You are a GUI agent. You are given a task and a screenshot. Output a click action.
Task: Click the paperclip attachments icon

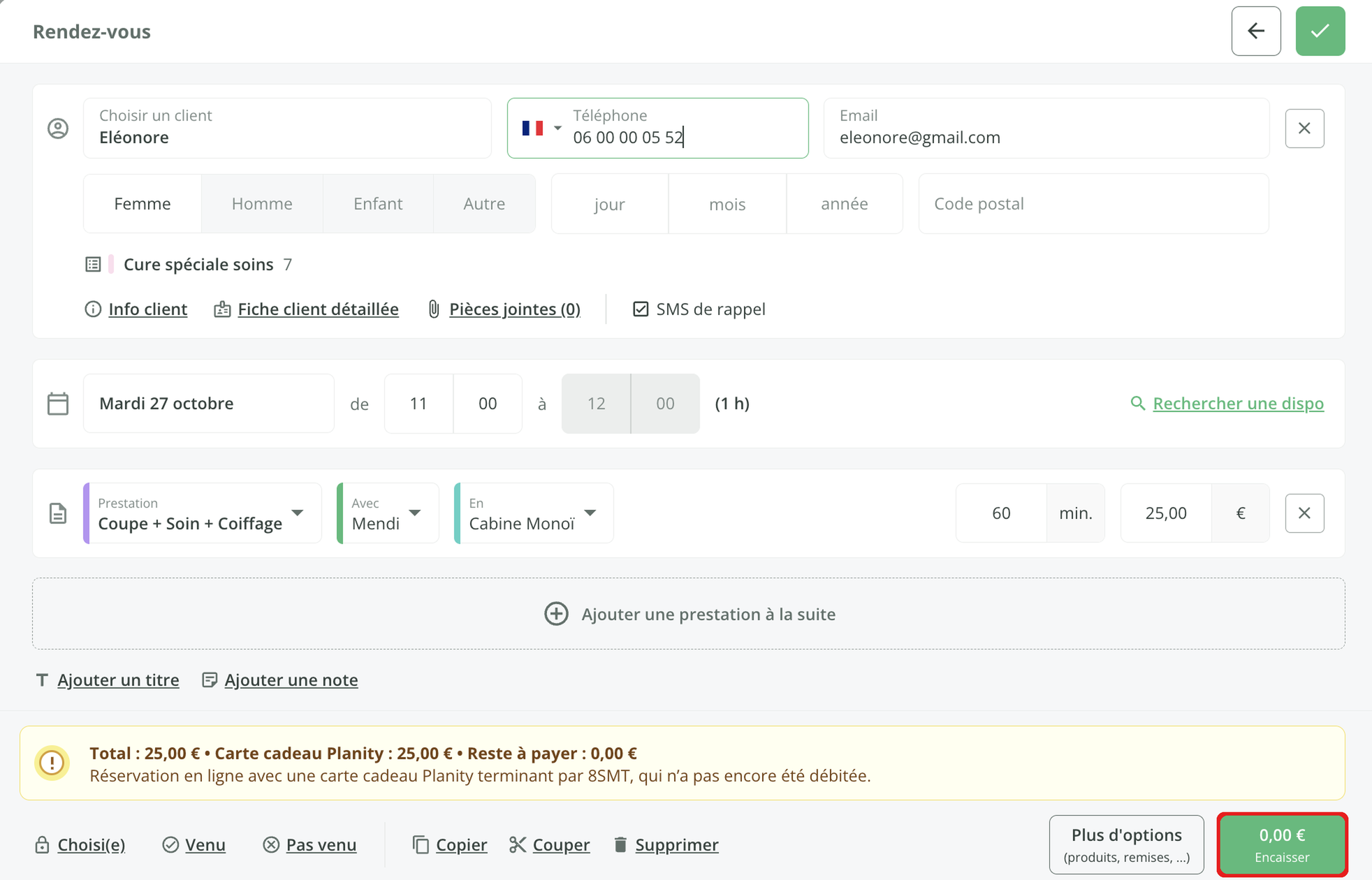tap(434, 309)
